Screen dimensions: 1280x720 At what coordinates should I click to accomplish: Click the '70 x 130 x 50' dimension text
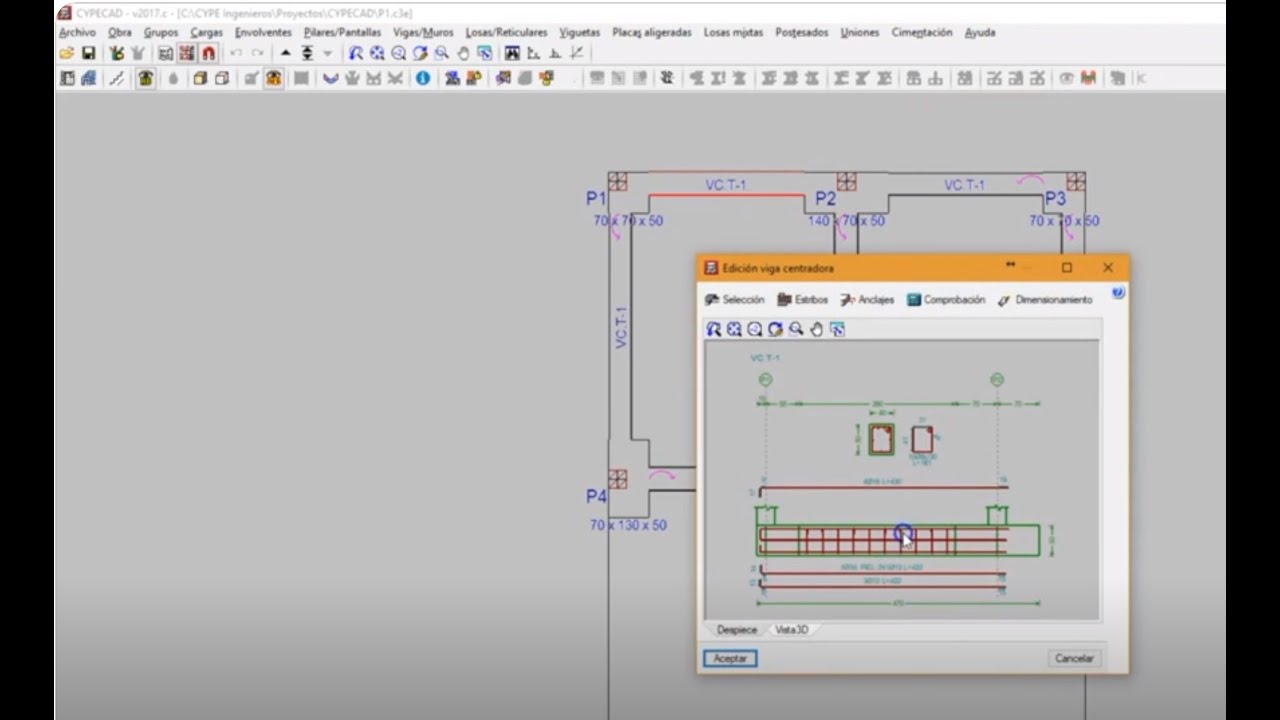point(628,525)
